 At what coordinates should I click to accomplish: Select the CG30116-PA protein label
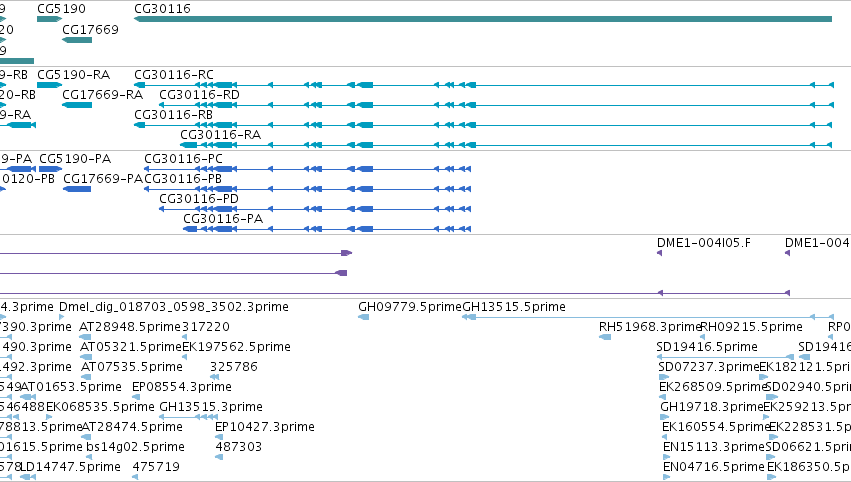click(223, 219)
